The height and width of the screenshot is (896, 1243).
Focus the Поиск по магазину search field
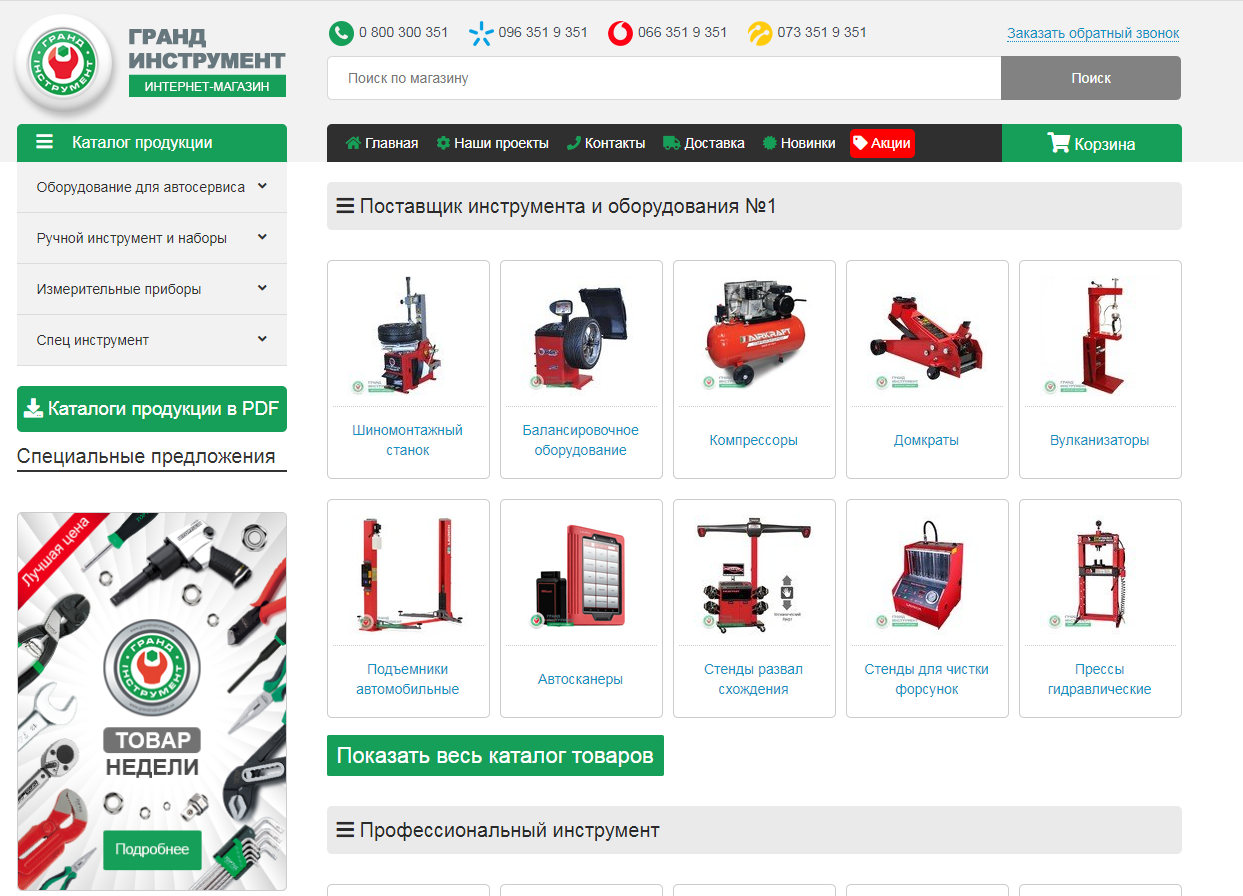tap(663, 78)
